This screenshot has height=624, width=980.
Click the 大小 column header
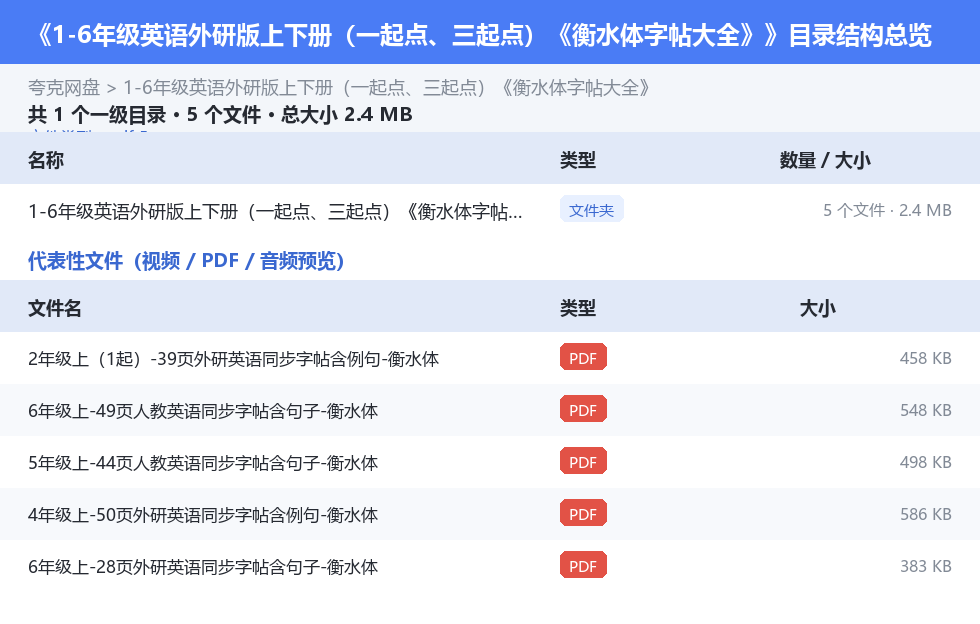point(818,308)
